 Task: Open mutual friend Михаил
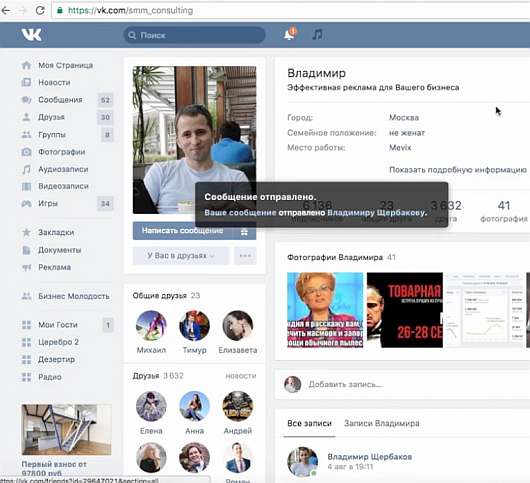151,326
